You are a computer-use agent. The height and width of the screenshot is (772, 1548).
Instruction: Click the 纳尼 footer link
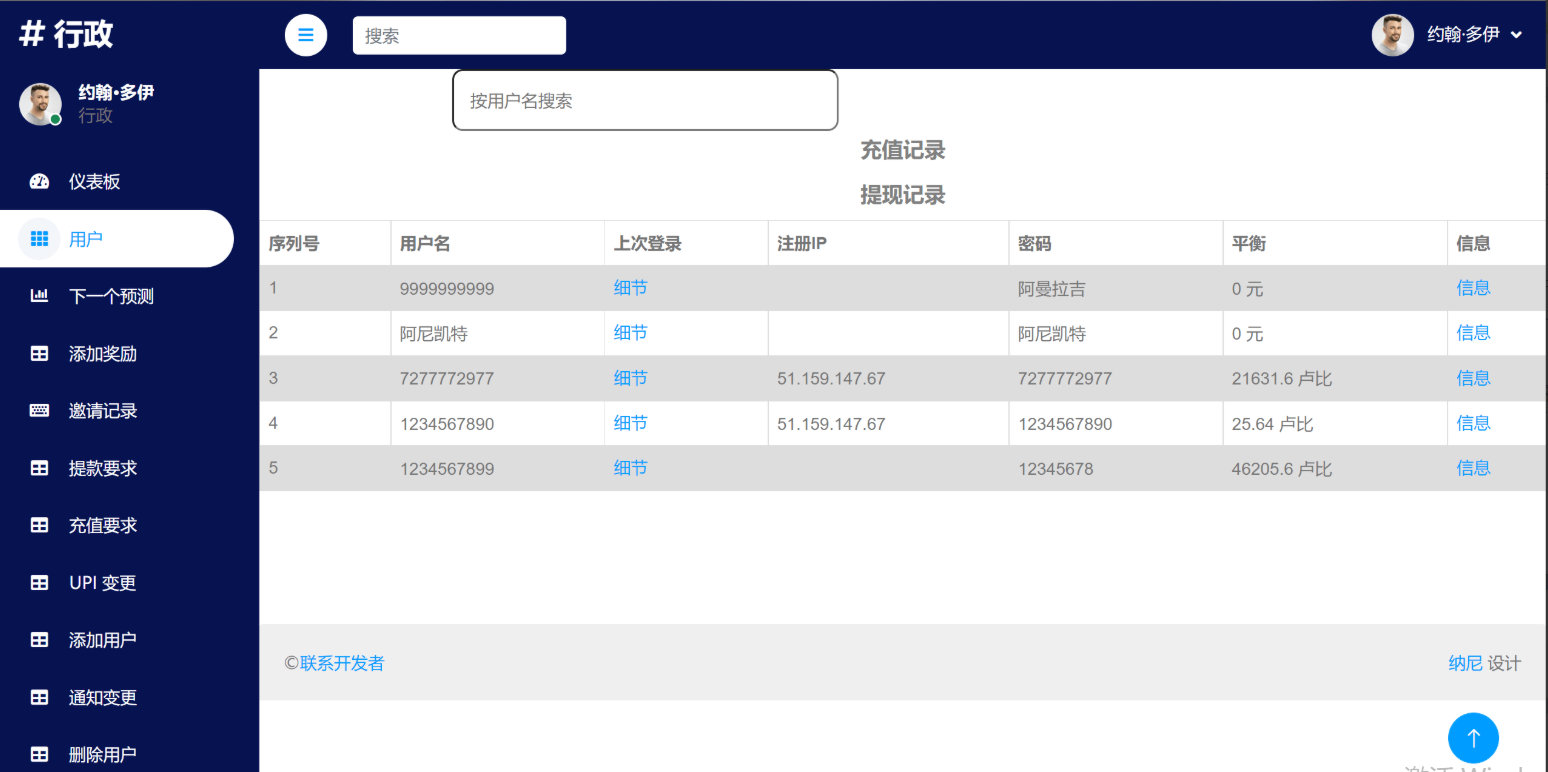[x=1465, y=663]
